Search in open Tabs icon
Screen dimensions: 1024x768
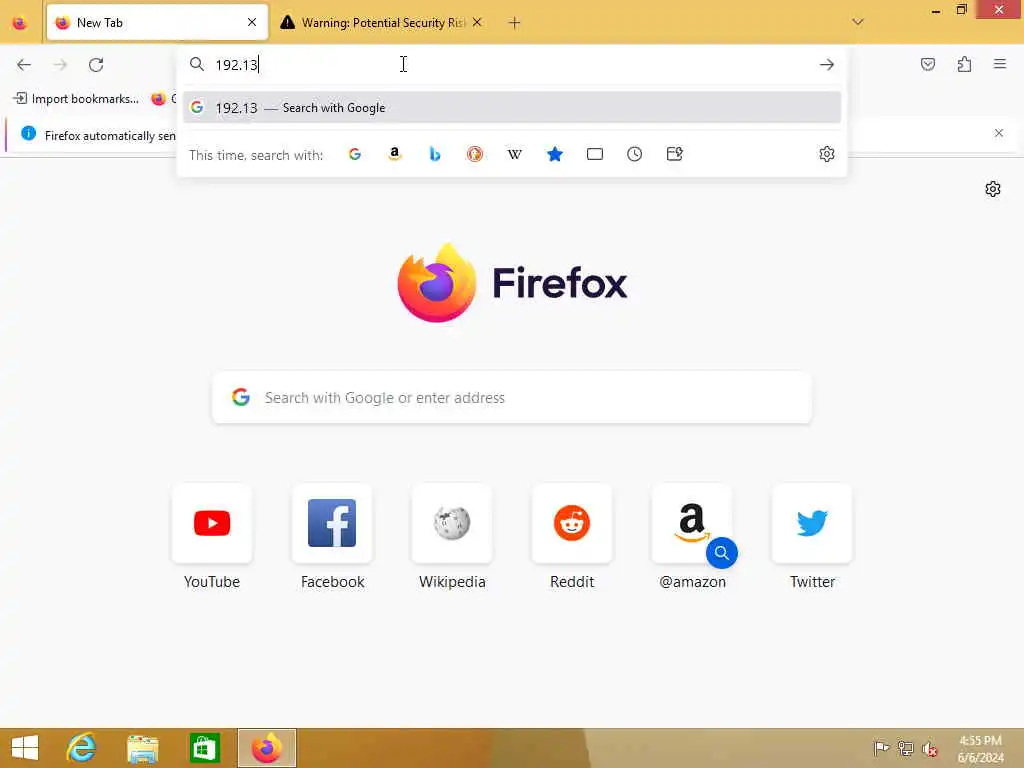click(x=595, y=154)
